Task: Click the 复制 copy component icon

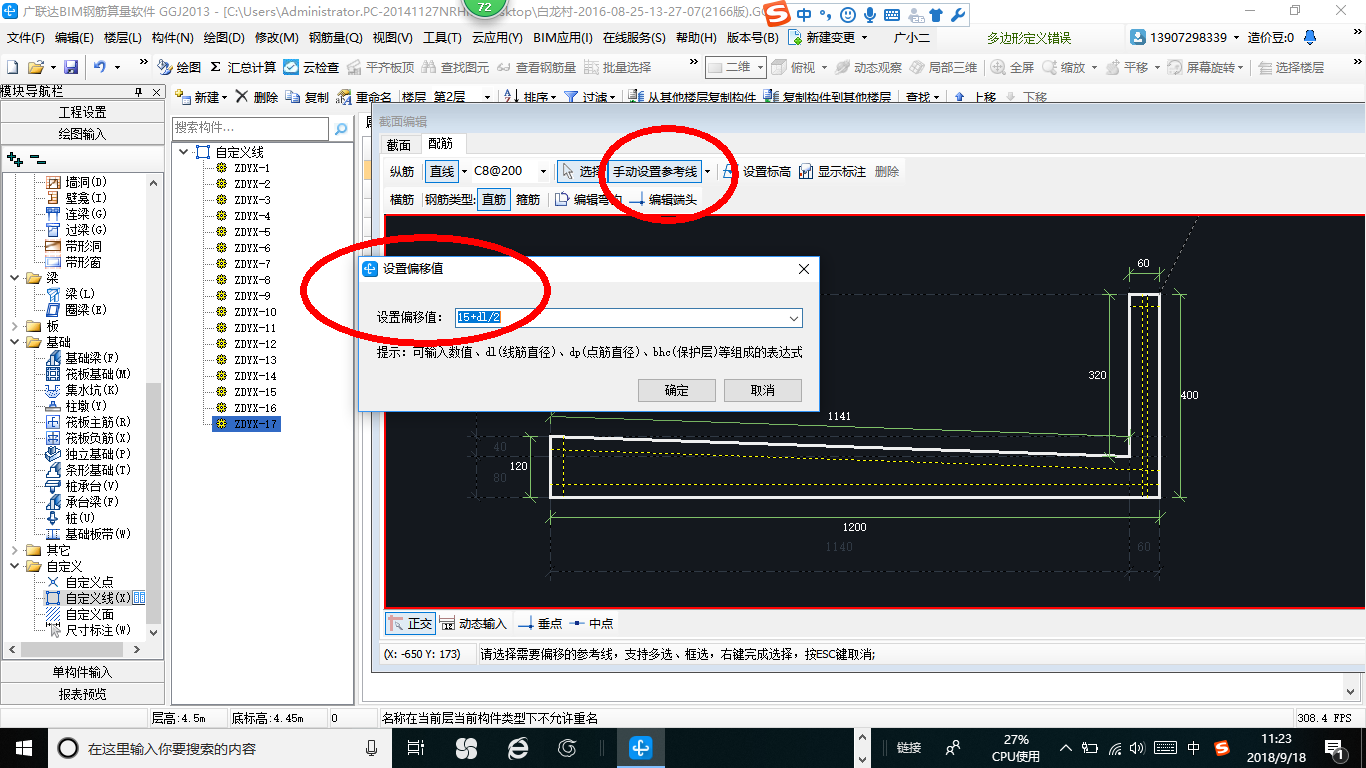Action: [x=292, y=97]
